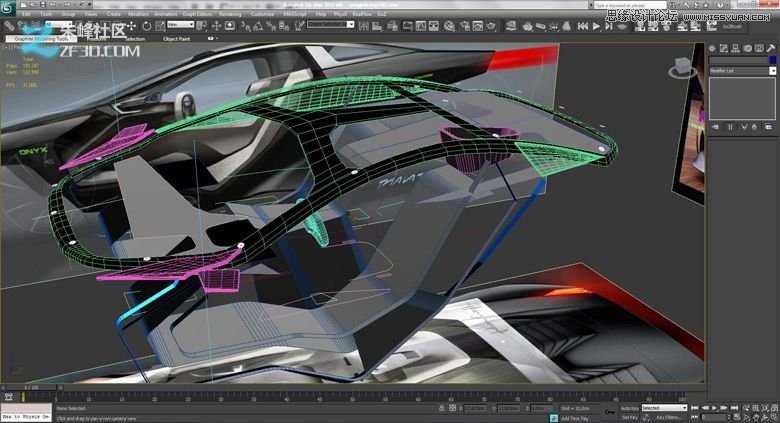Toggle Show End Result in modifier stack
Image resolution: width=780 pixels, height=423 pixels.
click(x=728, y=127)
